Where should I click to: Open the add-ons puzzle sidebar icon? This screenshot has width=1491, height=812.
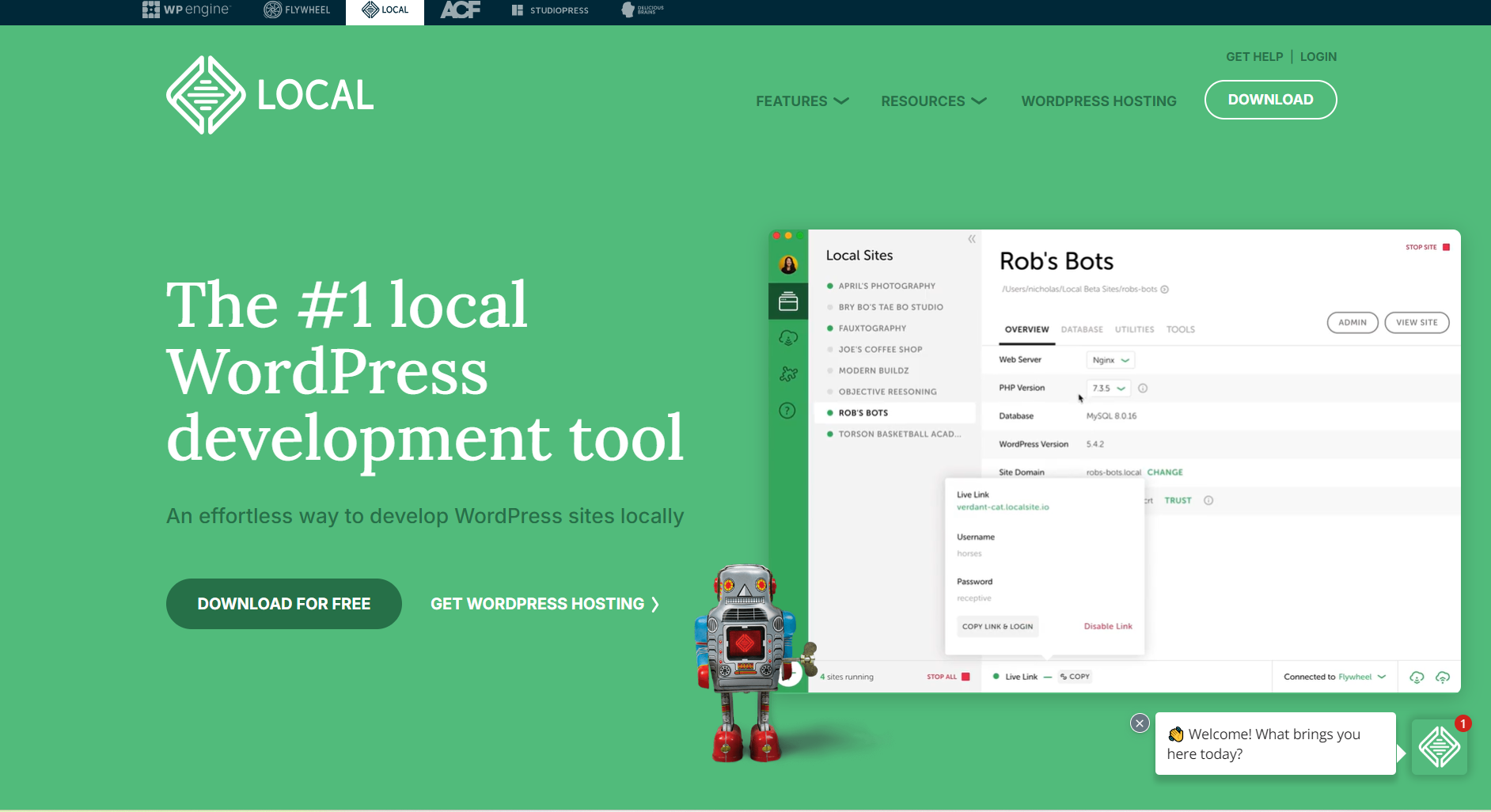point(788,374)
